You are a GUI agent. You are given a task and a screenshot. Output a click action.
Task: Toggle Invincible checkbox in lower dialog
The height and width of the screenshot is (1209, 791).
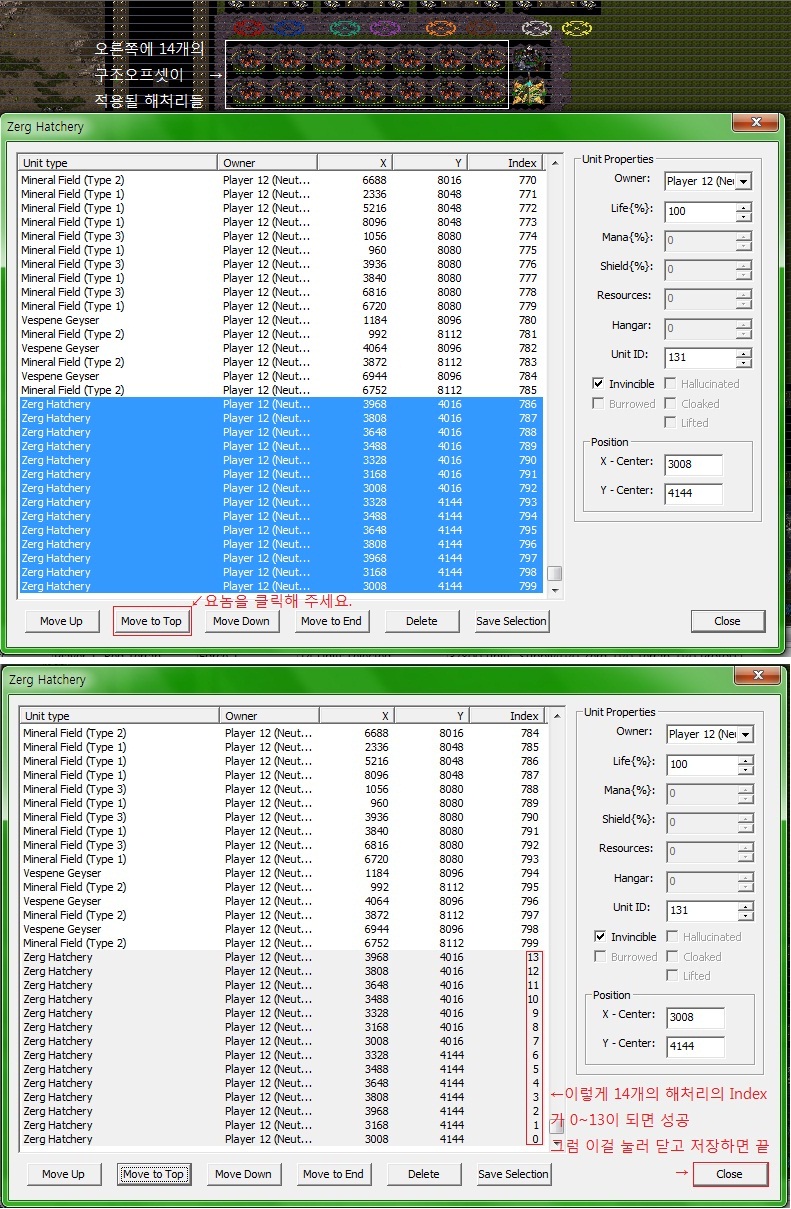(600, 937)
